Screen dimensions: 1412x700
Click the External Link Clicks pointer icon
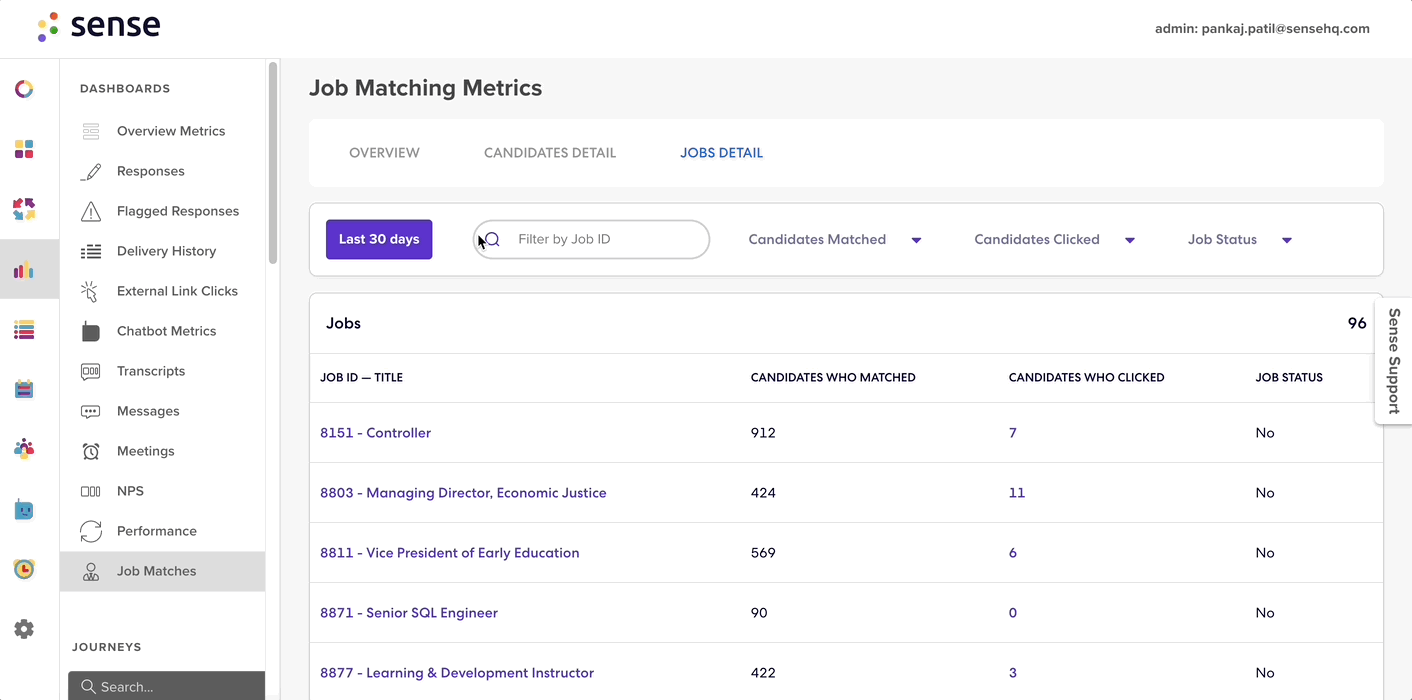pos(90,291)
